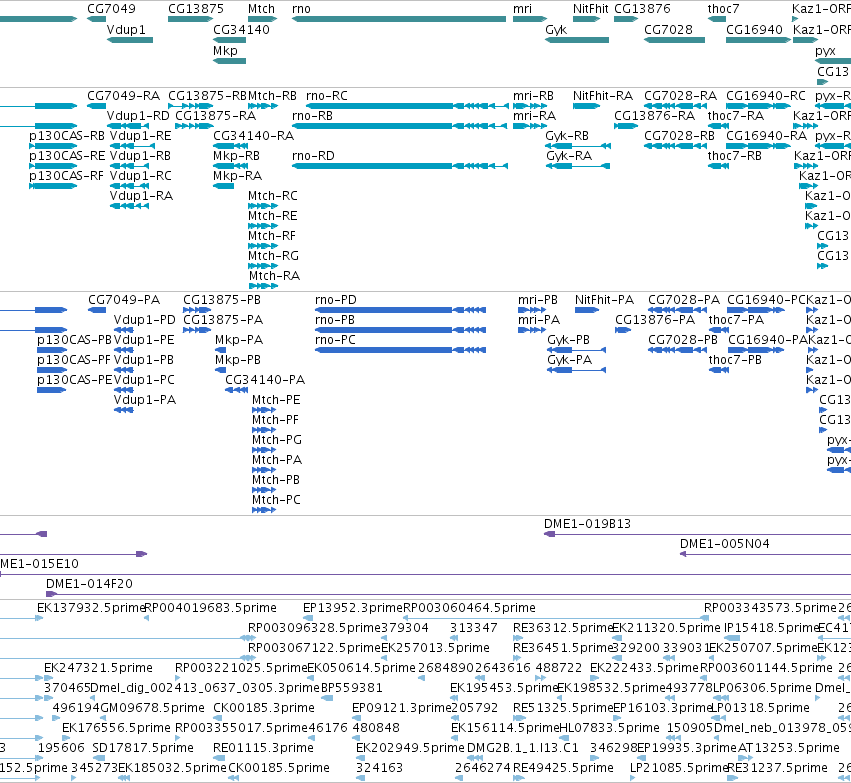This screenshot has height=783, width=851.
Task: Click transcript Vdup1-RD
Action: [x=130, y=126]
